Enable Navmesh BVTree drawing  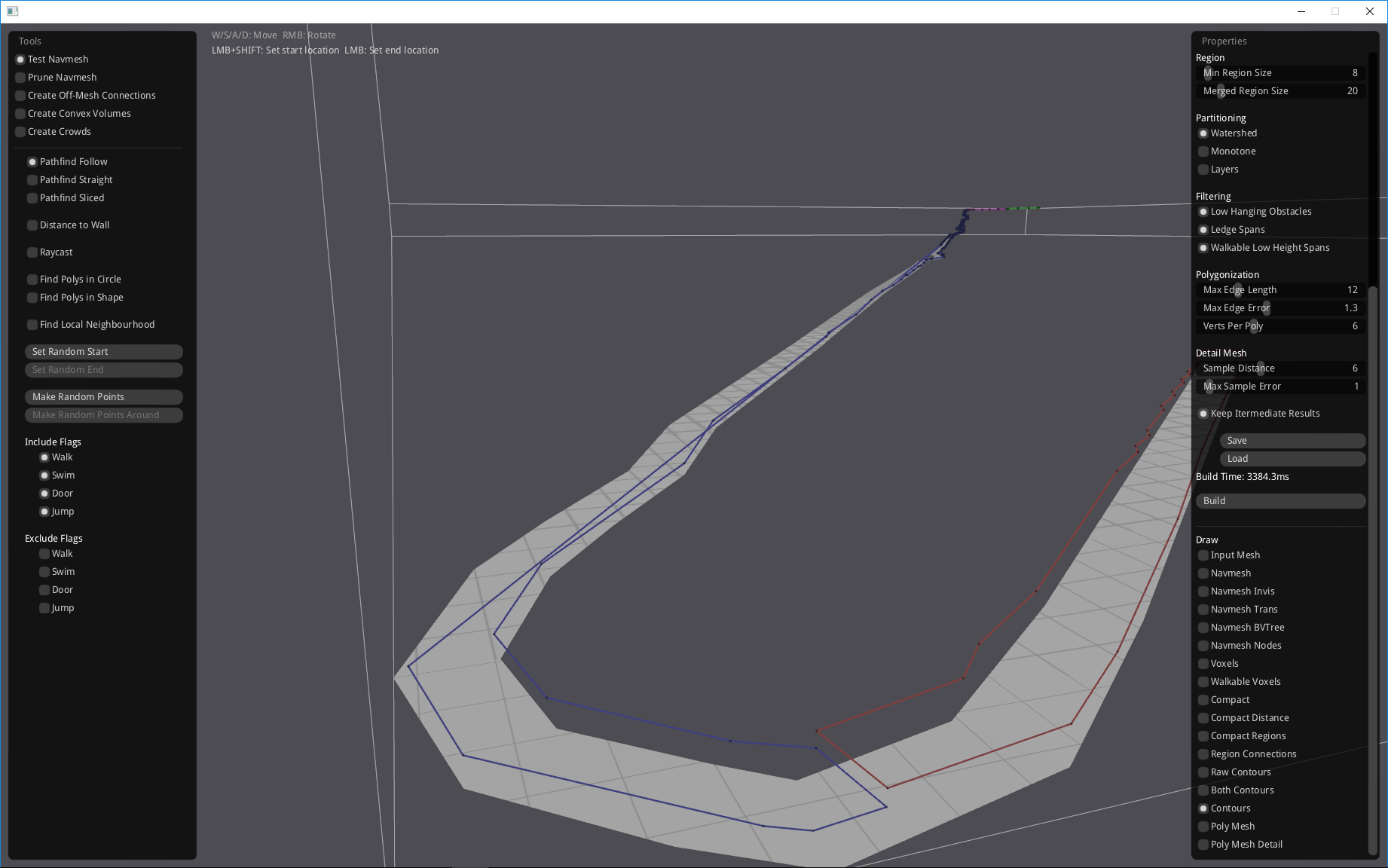(x=1203, y=627)
